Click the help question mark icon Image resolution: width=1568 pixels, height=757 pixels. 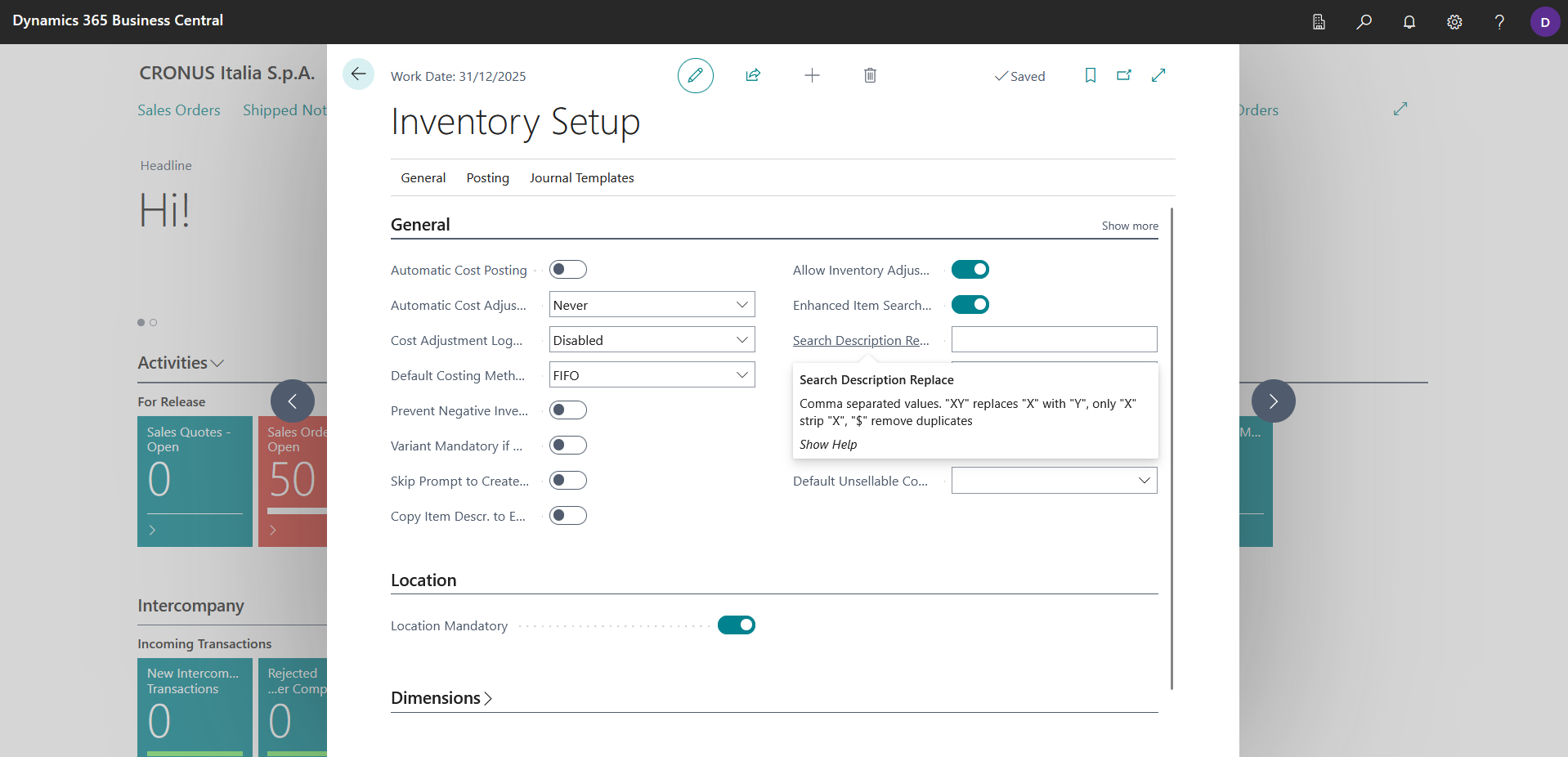pos(1499,22)
